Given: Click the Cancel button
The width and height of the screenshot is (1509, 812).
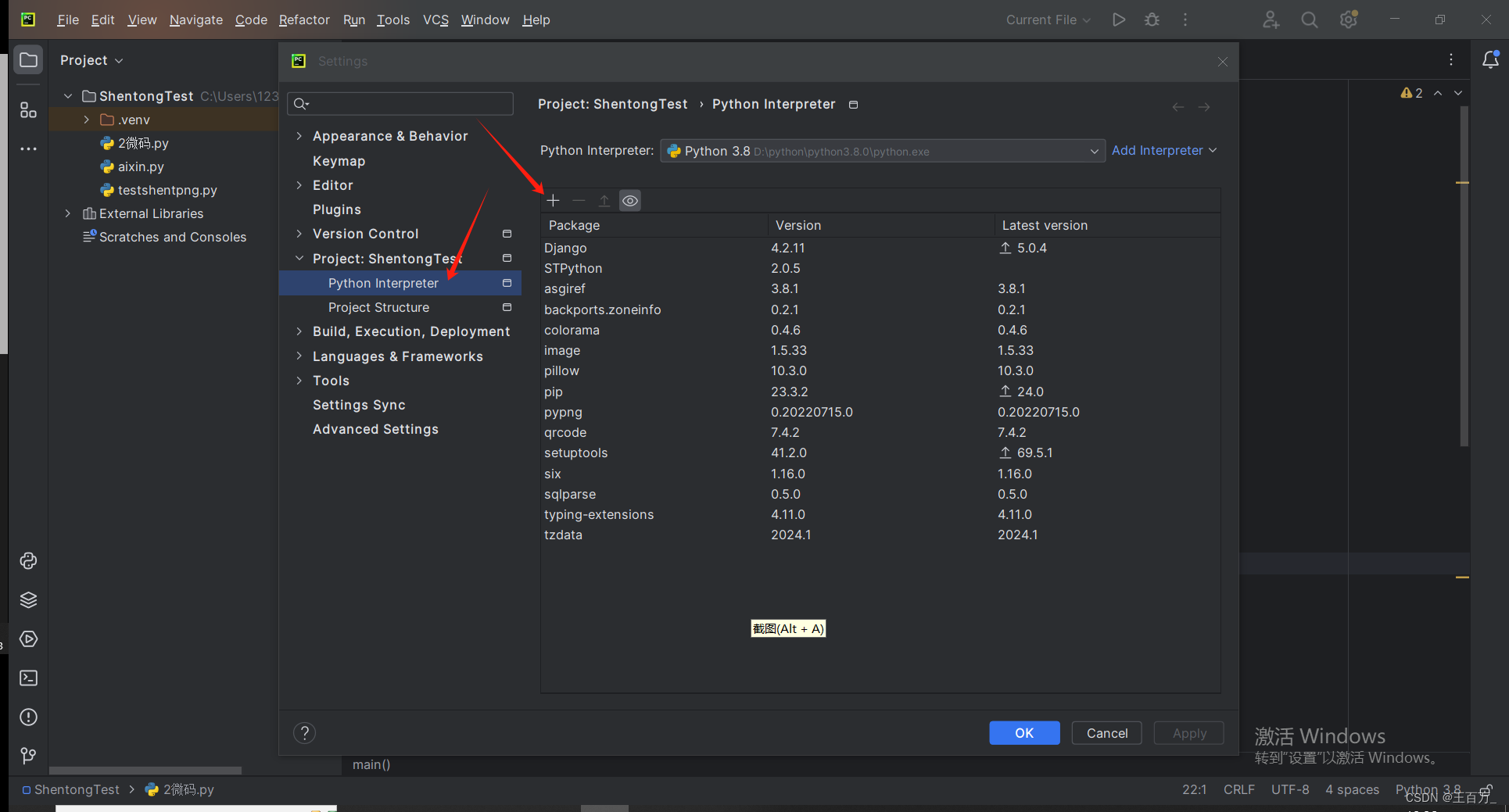Looking at the screenshot, I should (1107, 733).
